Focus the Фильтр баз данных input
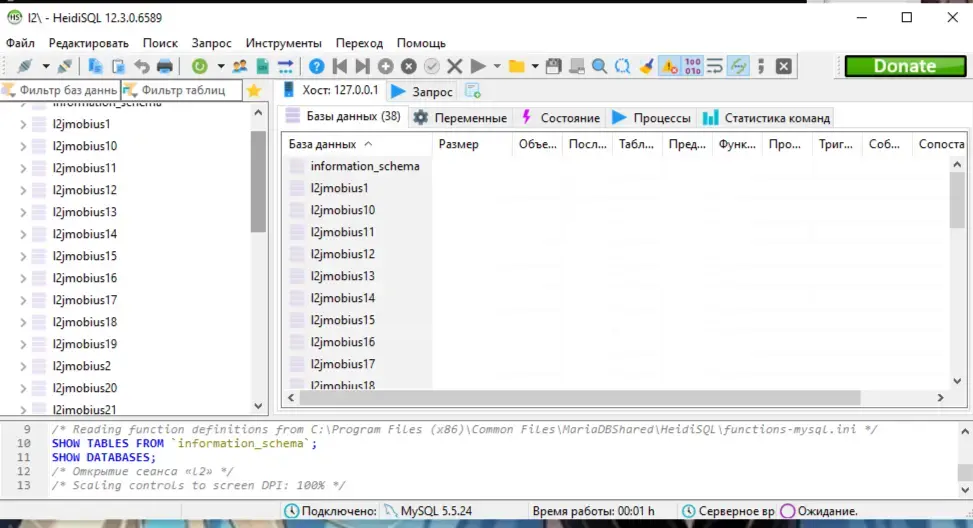 (x=60, y=91)
